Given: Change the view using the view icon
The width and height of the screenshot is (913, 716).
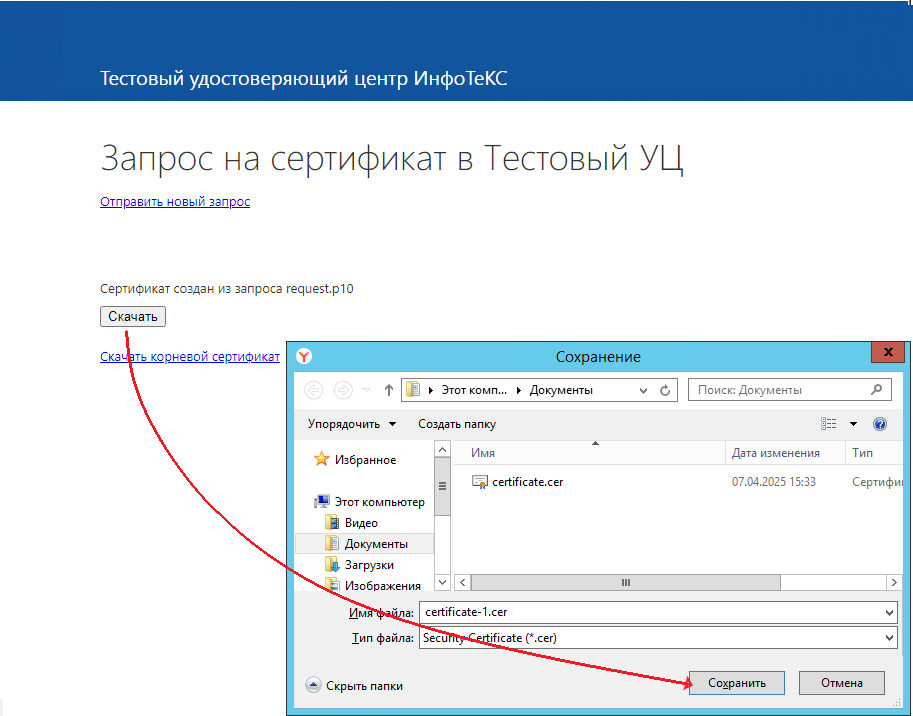Looking at the screenshot, I should 829,424.
